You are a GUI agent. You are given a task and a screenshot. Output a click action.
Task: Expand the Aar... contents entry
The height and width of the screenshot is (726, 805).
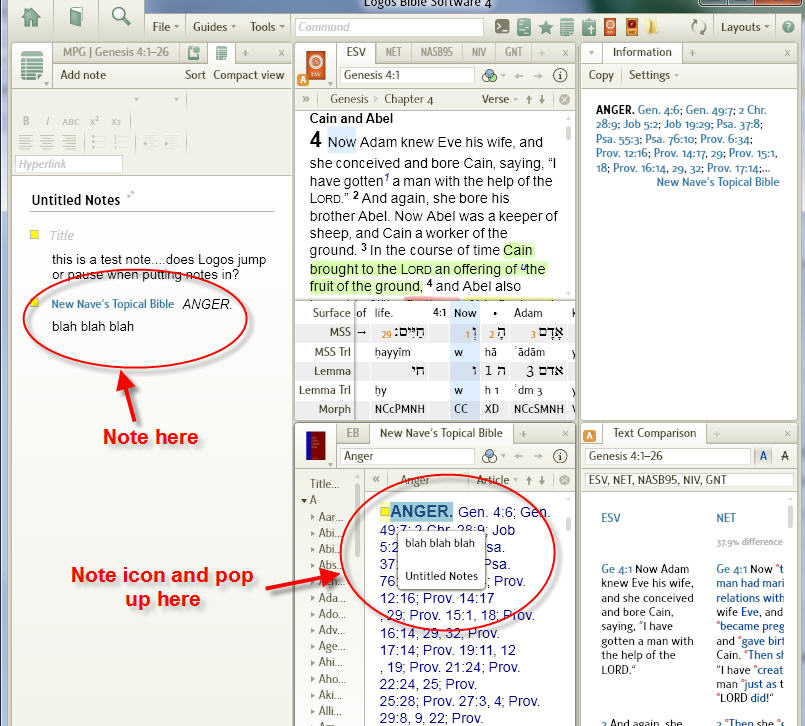[313, 517]
